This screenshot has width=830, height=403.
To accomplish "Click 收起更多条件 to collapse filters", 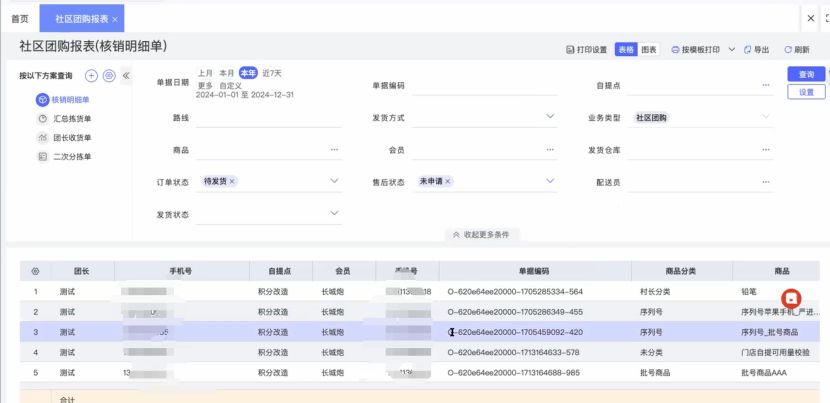I will (481, 234).
